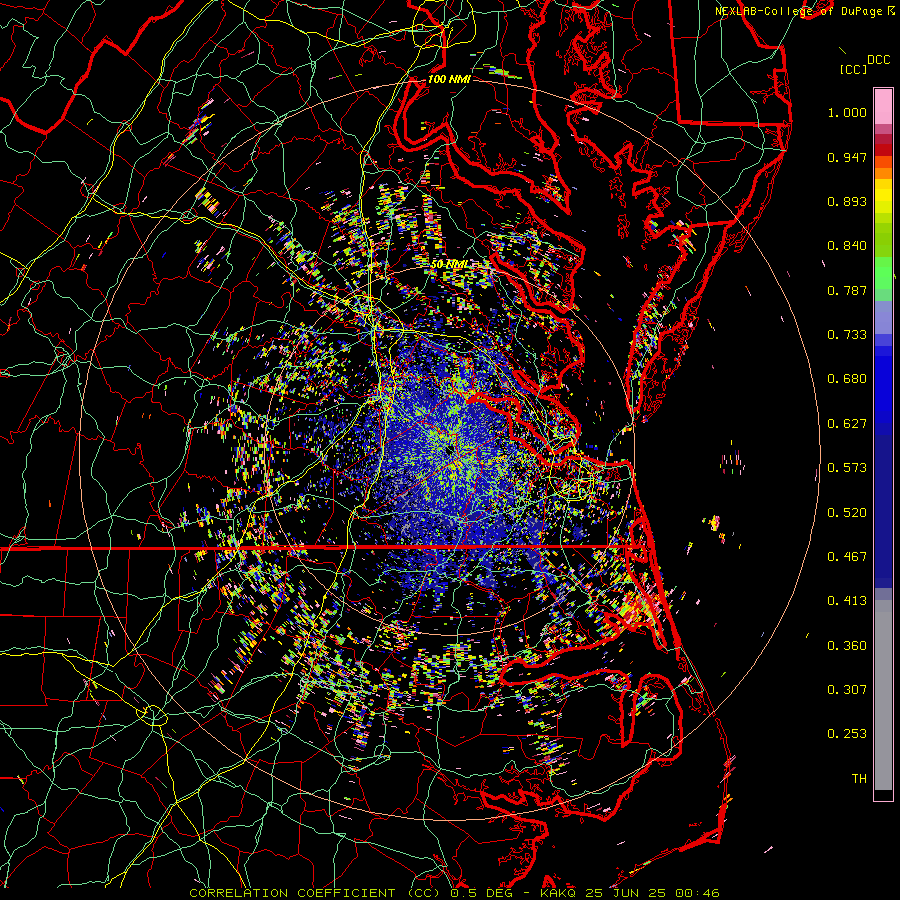Image resolution: width=900 pixels, height=900 pixels.
Task: Click the gray color band in the legend
Action: click(x=883, y=695)
